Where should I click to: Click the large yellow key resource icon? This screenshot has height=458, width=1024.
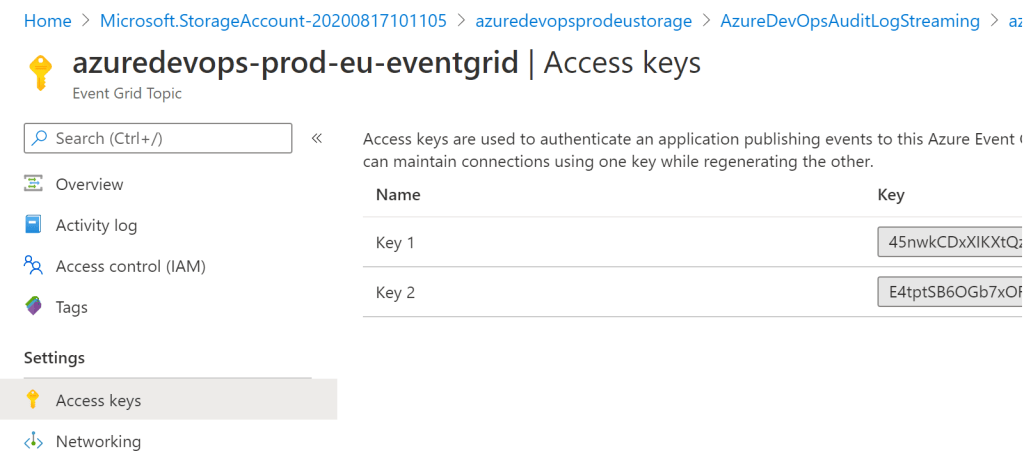(40, 72)
